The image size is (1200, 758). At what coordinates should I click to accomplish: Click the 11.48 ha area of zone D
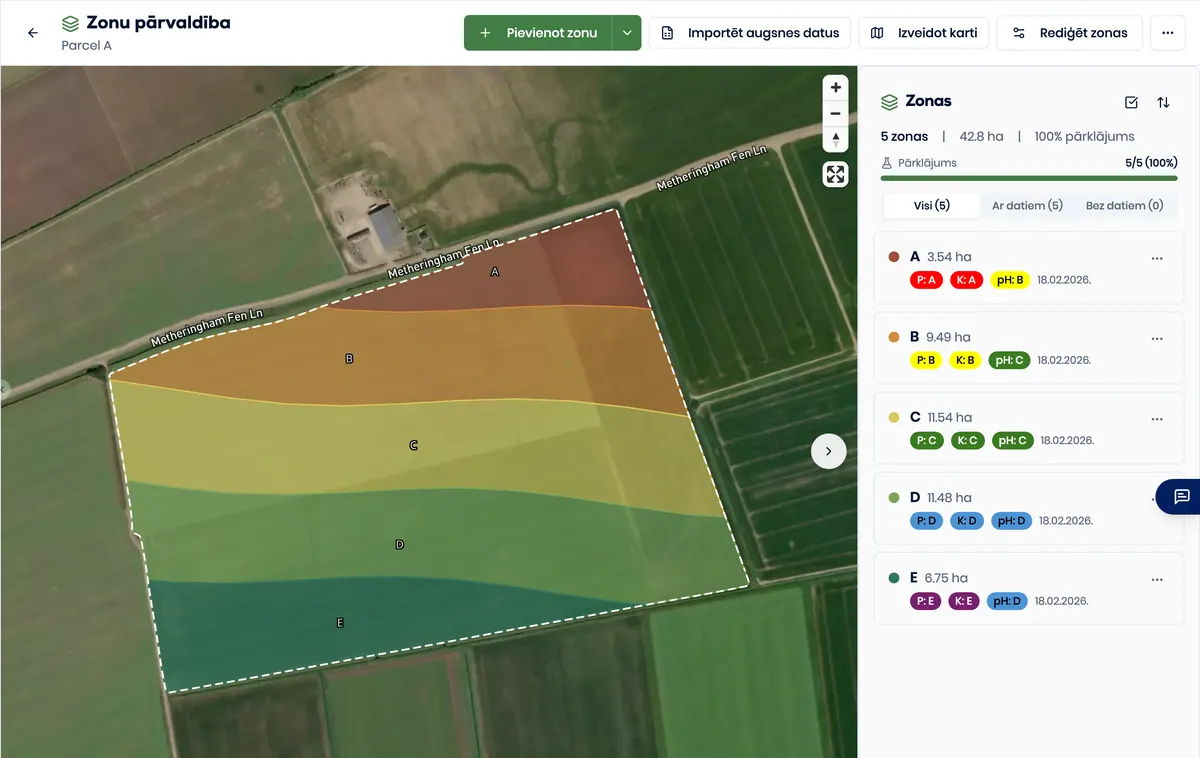coord(949,498)
